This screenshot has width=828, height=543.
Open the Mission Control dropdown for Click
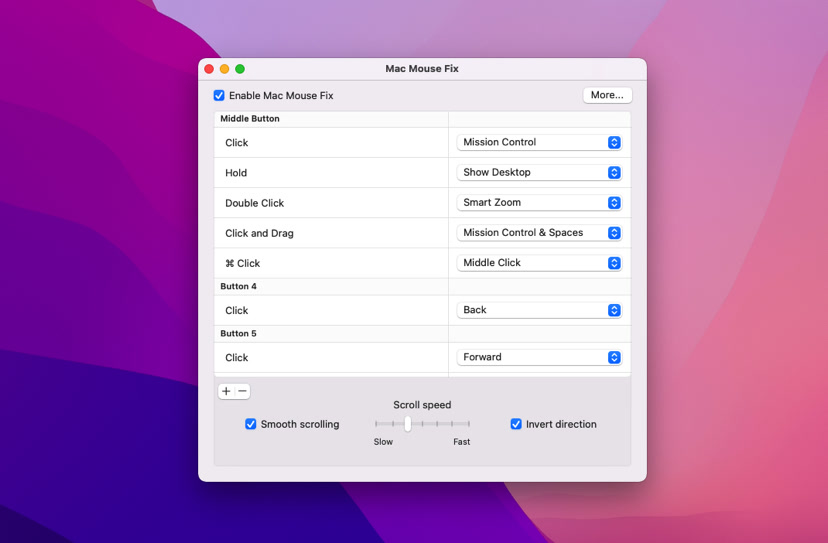coord(539,143)
